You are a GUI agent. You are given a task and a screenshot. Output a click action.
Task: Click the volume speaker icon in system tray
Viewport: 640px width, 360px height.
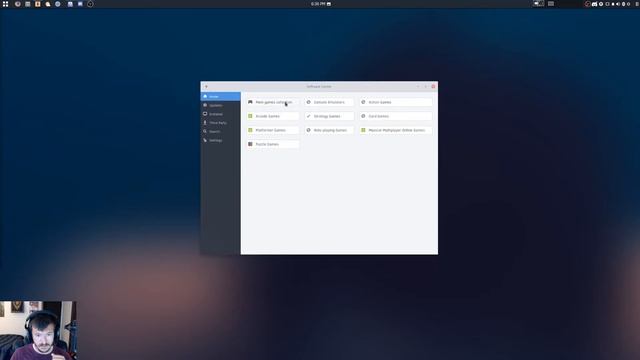(x=618, y=4)
